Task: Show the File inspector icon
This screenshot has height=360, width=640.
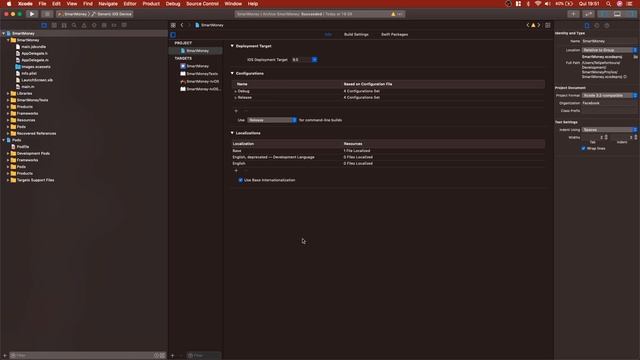Action: pos(587,25)
